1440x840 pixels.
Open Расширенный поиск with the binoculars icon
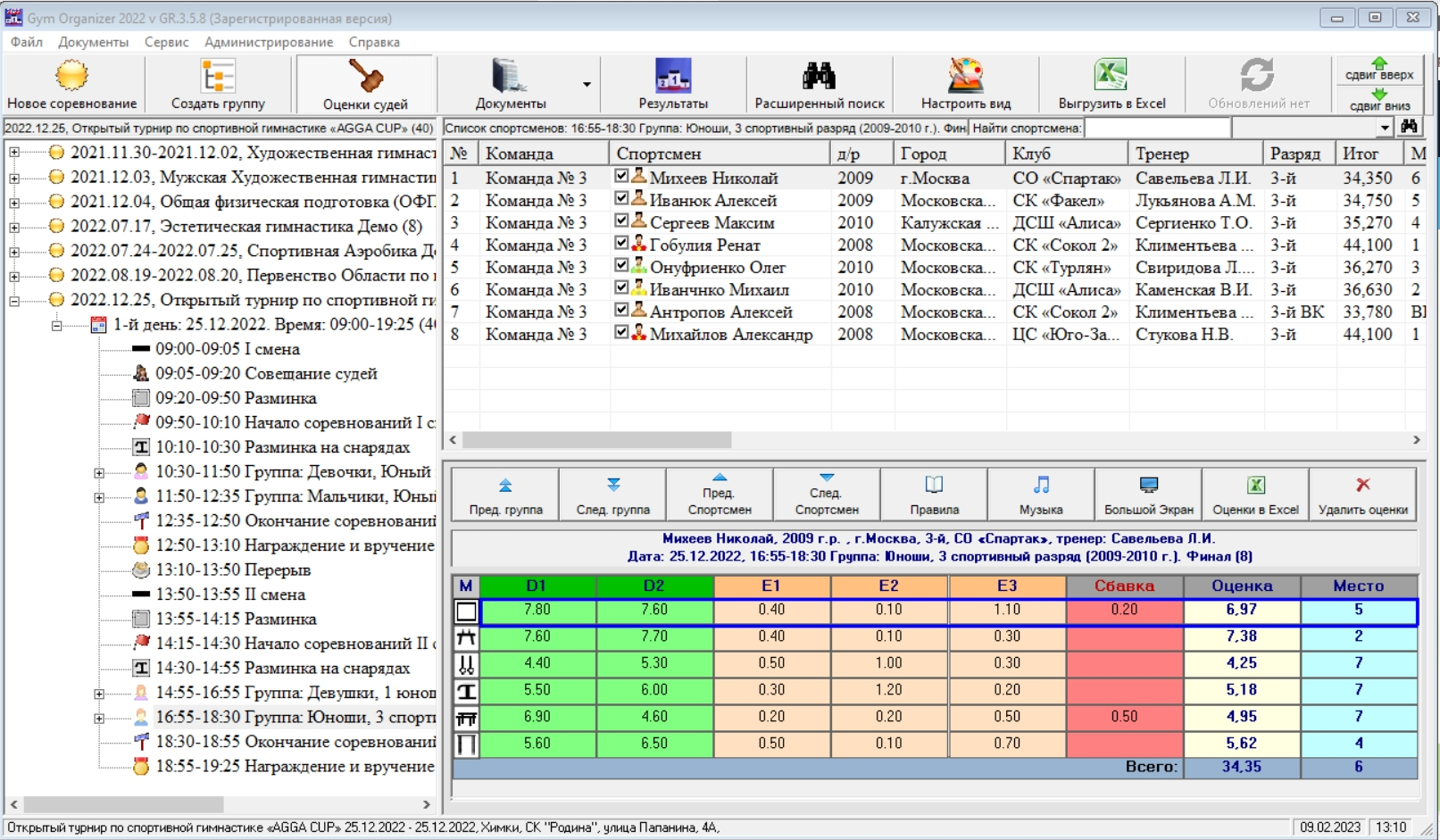tap(819, 77)
